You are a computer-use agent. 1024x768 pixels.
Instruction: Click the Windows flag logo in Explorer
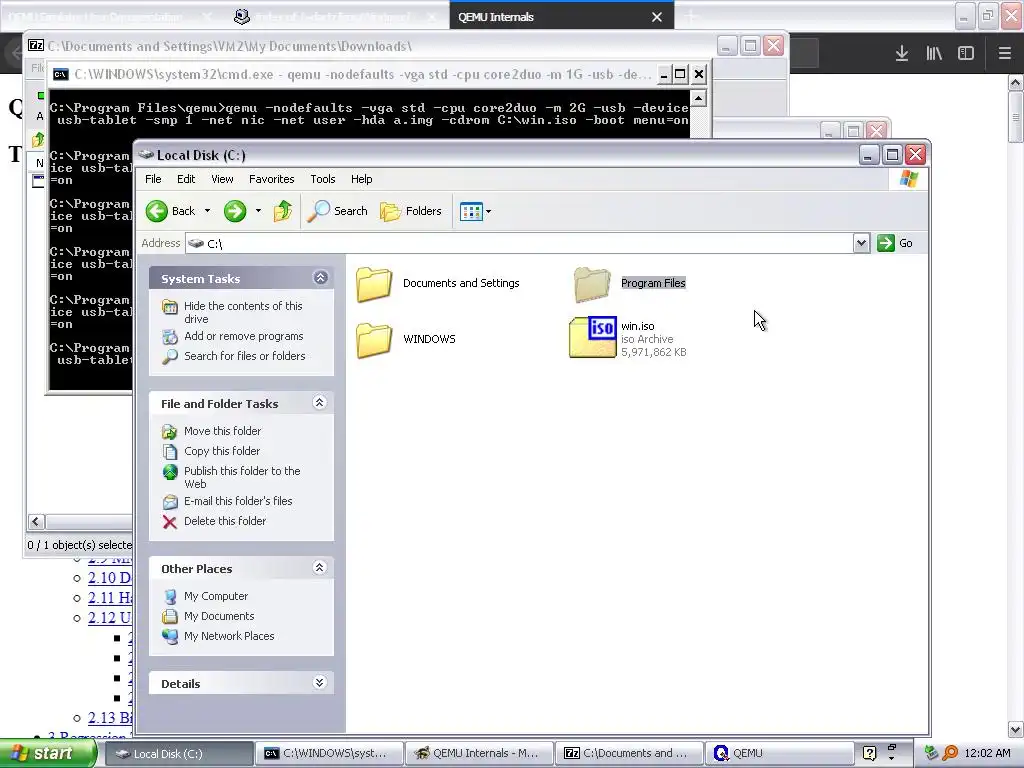[x=908, y=179]
